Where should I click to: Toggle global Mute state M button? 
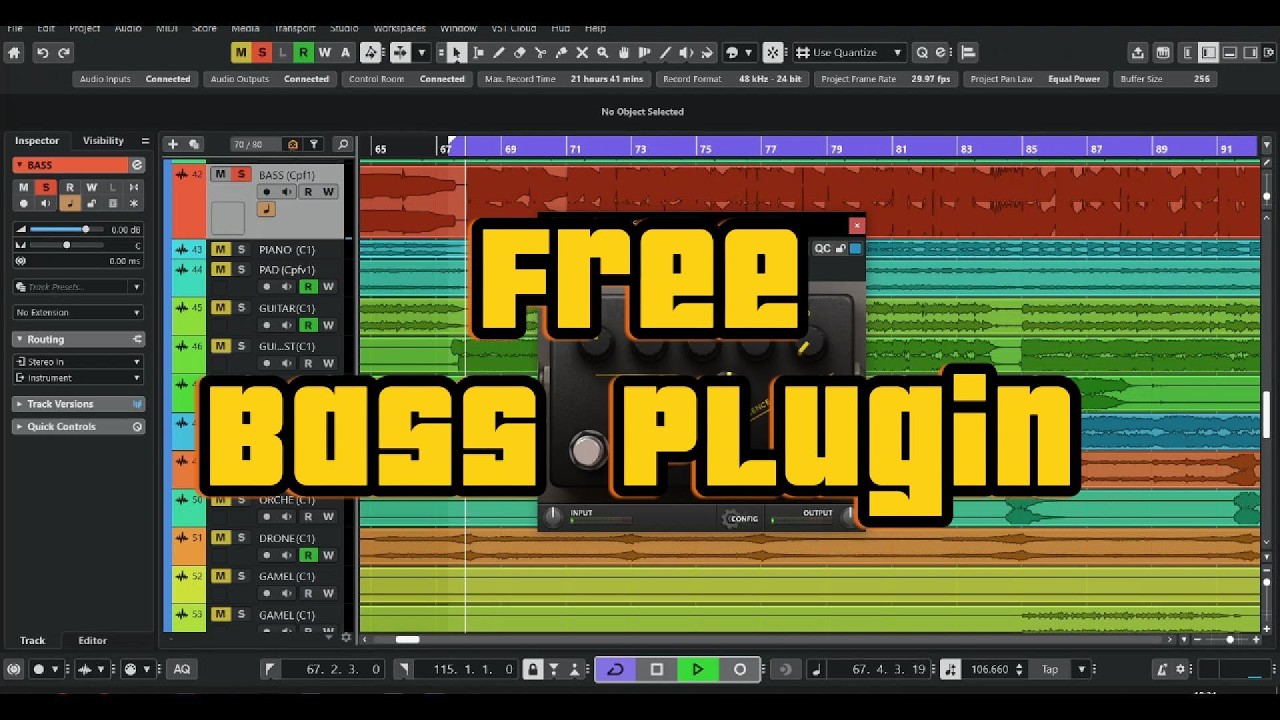(x=240, y=53)
